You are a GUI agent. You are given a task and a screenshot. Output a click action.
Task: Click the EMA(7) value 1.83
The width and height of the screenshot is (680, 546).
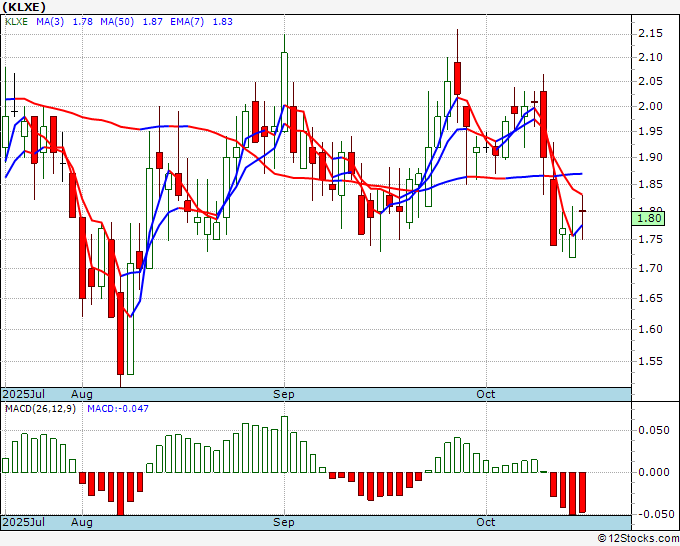222,22
